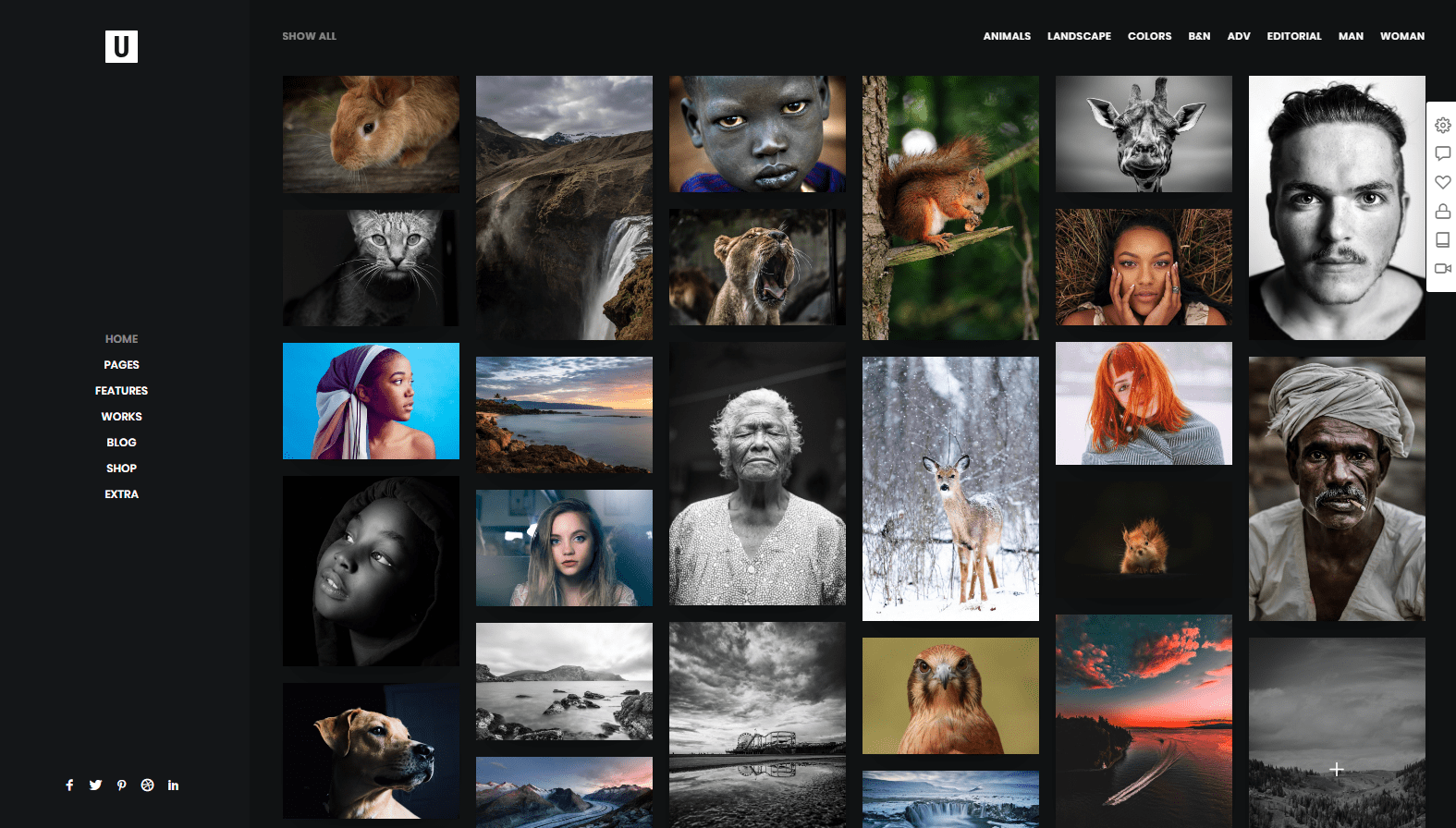Open the LinkedIn social icon
This screenshot has height=828, width=1456.
pos(173,785)
